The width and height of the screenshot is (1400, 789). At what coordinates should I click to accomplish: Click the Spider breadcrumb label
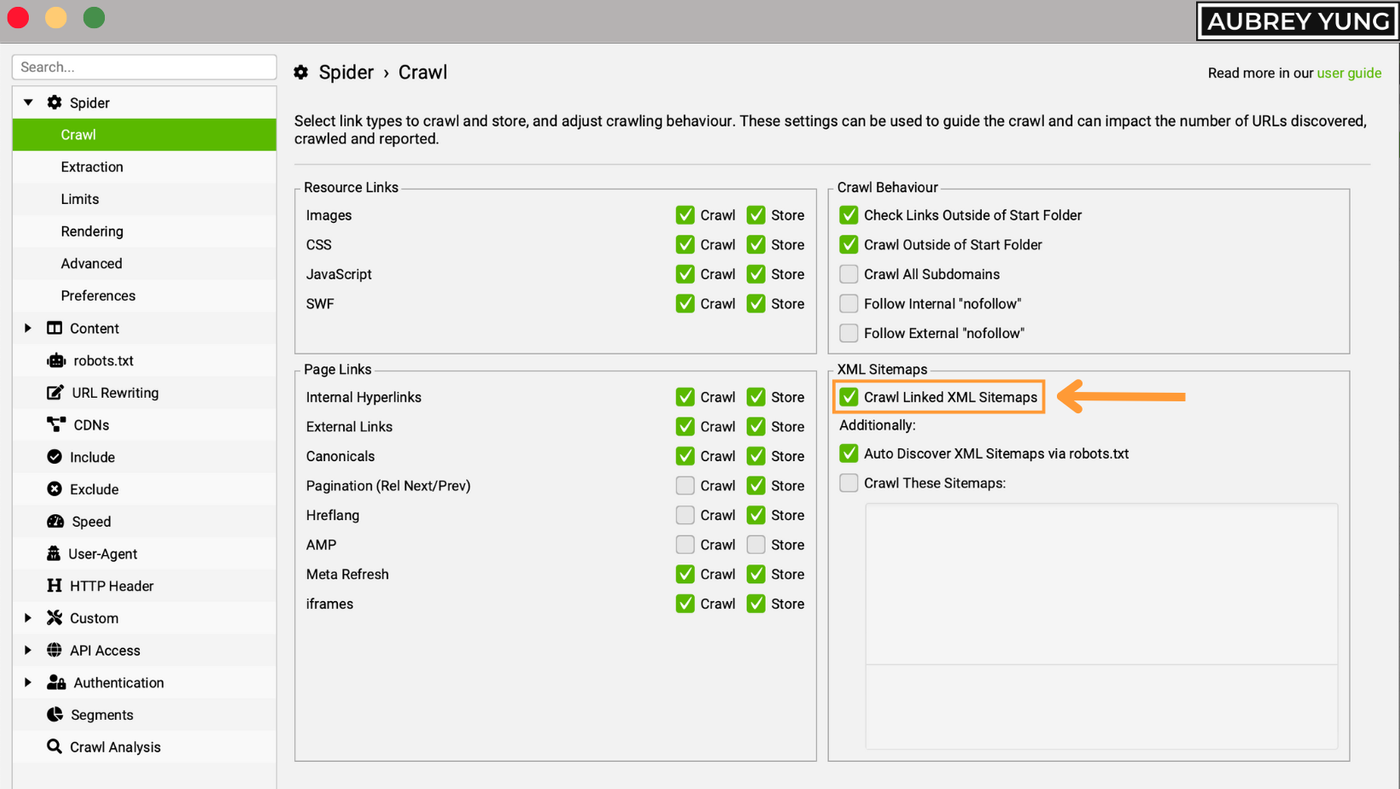click(346, 72)
